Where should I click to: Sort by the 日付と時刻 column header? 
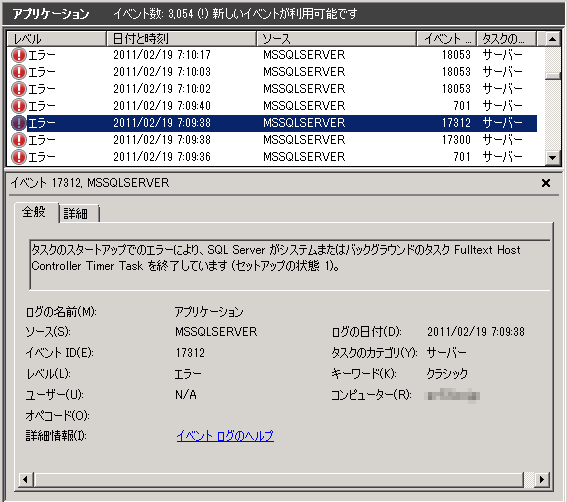coord(182,39)
